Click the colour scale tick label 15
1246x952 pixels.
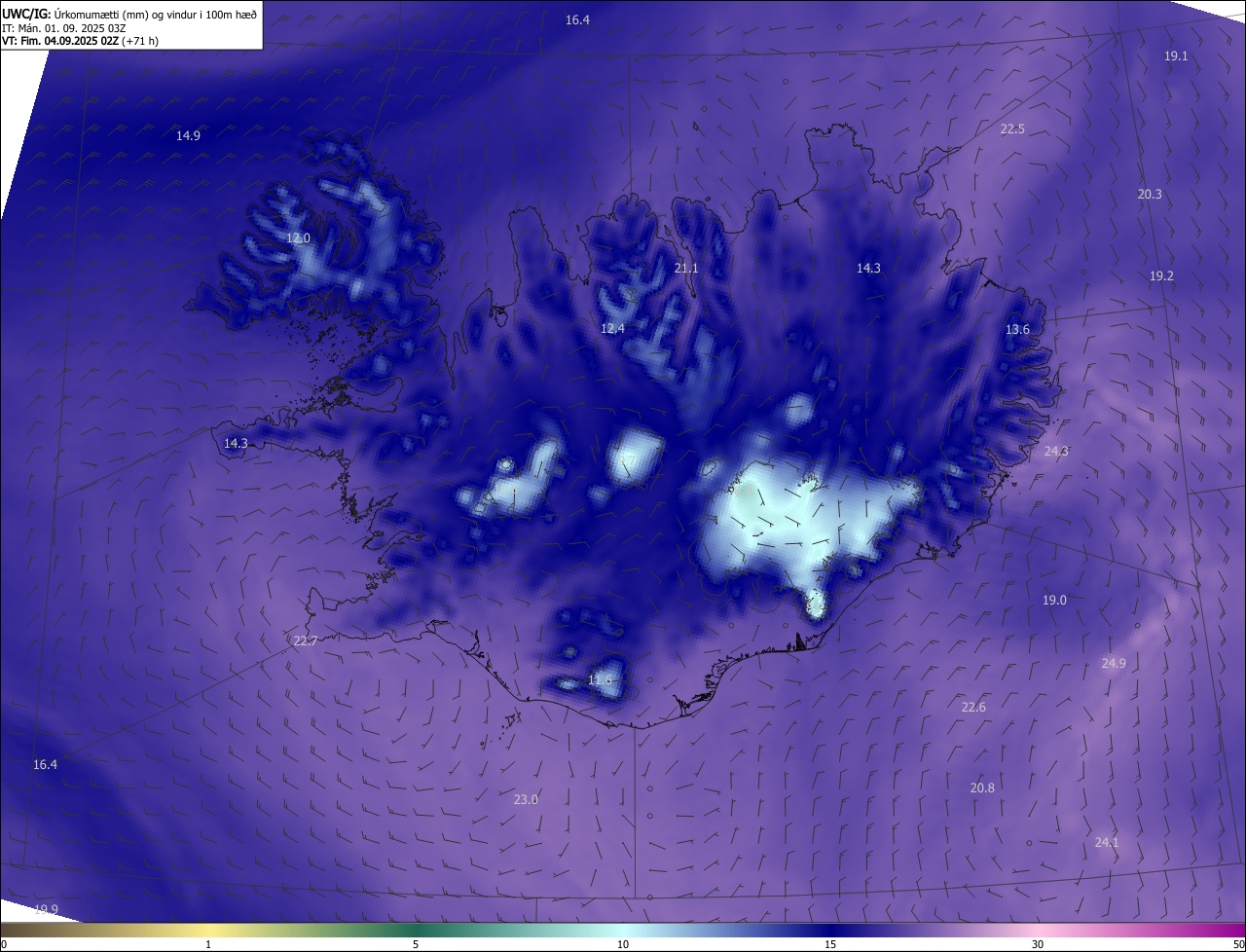[830, 945]
